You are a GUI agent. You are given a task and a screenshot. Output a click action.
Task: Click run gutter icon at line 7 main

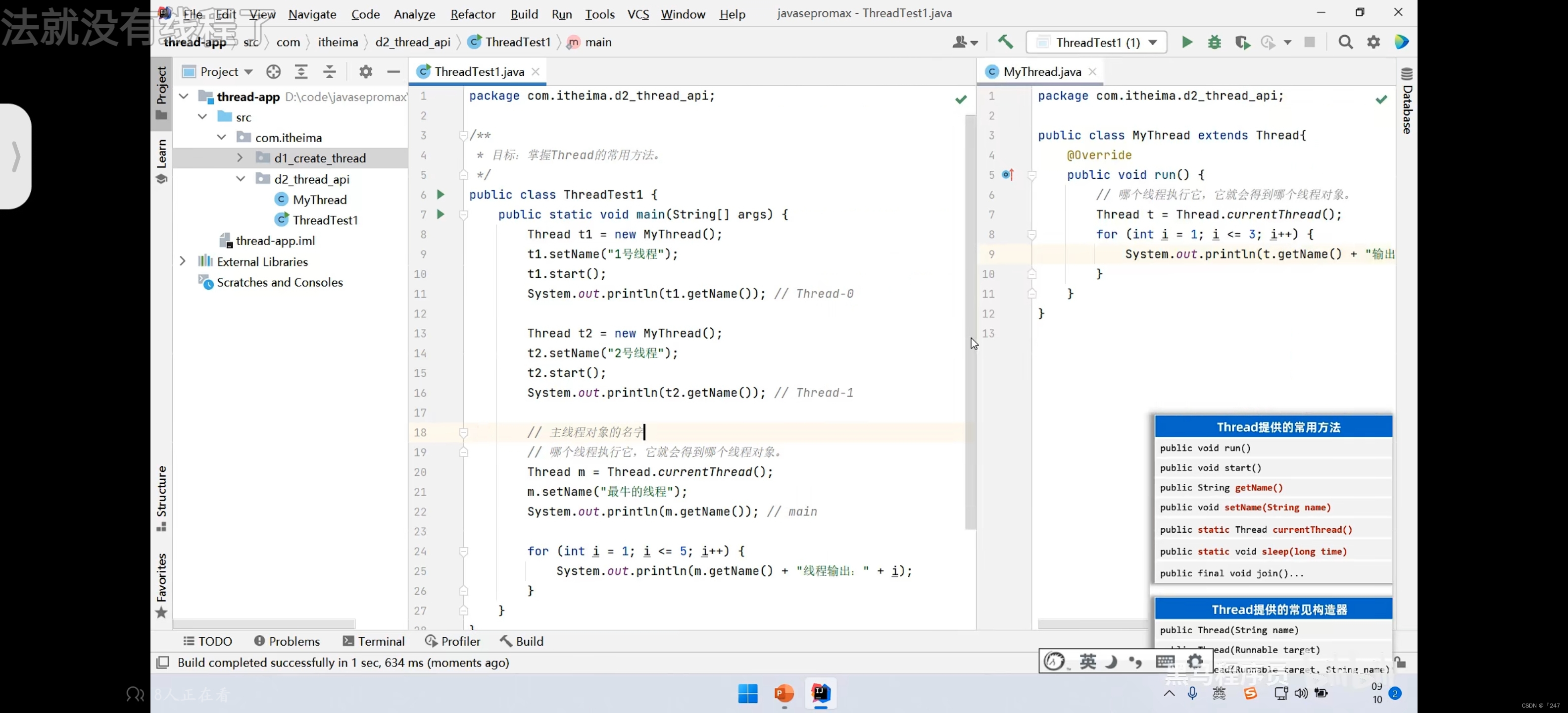click(x=441, y=214)
